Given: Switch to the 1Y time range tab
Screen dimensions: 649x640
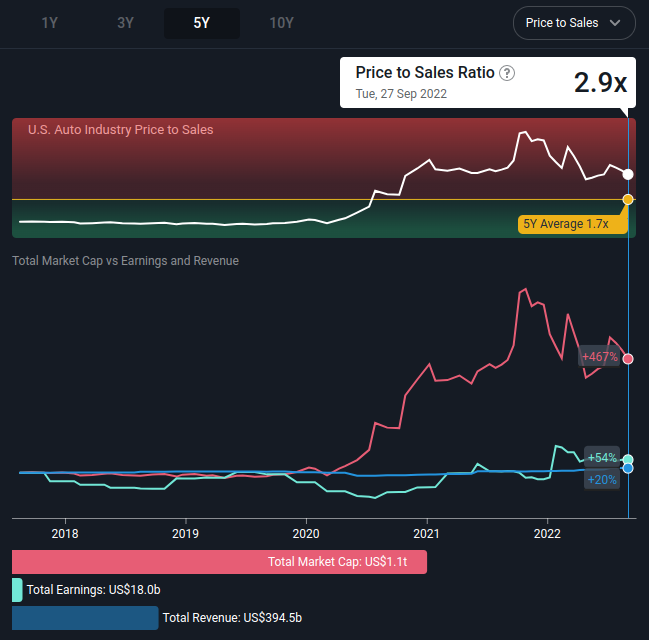Looking at the screenshot, I should pos(50,23).
